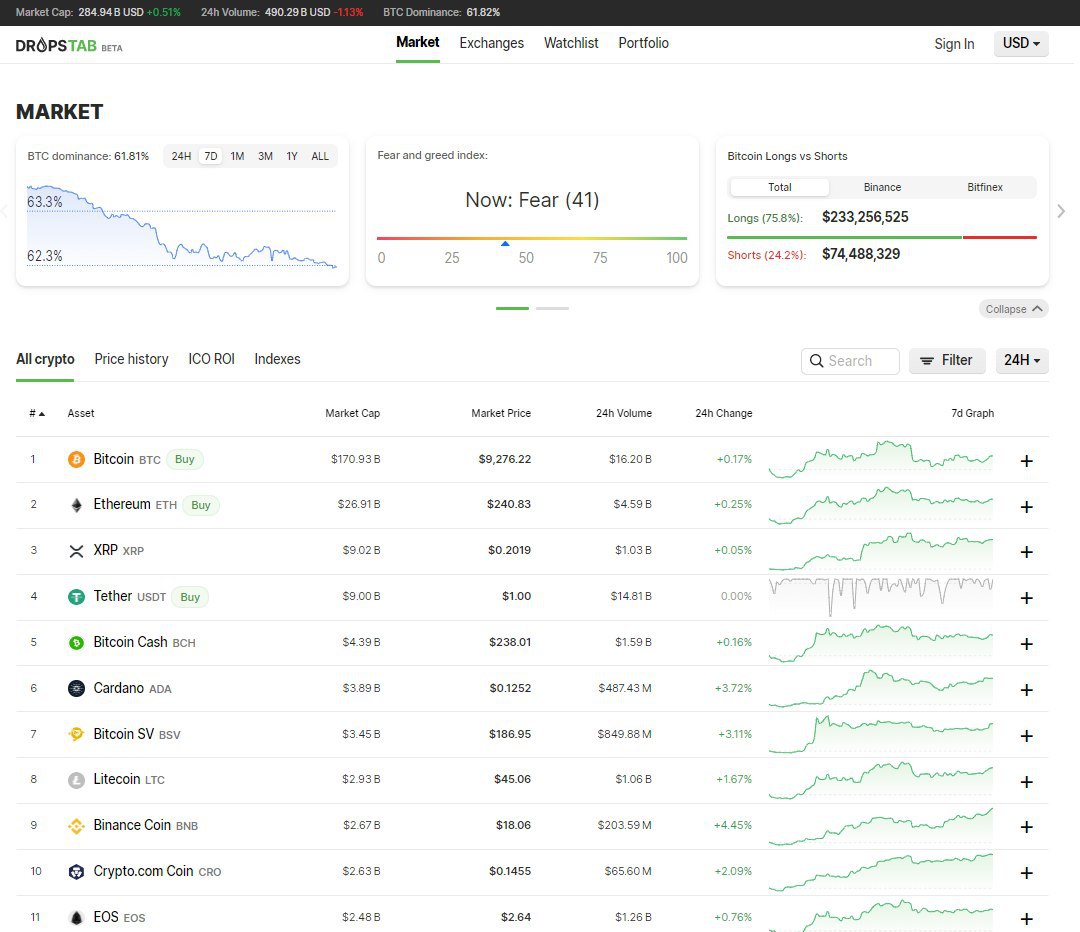Show Binance longs vs shorts
Image resolution: width=1080 pixels, height=932 pixels.
pos(882,187)
